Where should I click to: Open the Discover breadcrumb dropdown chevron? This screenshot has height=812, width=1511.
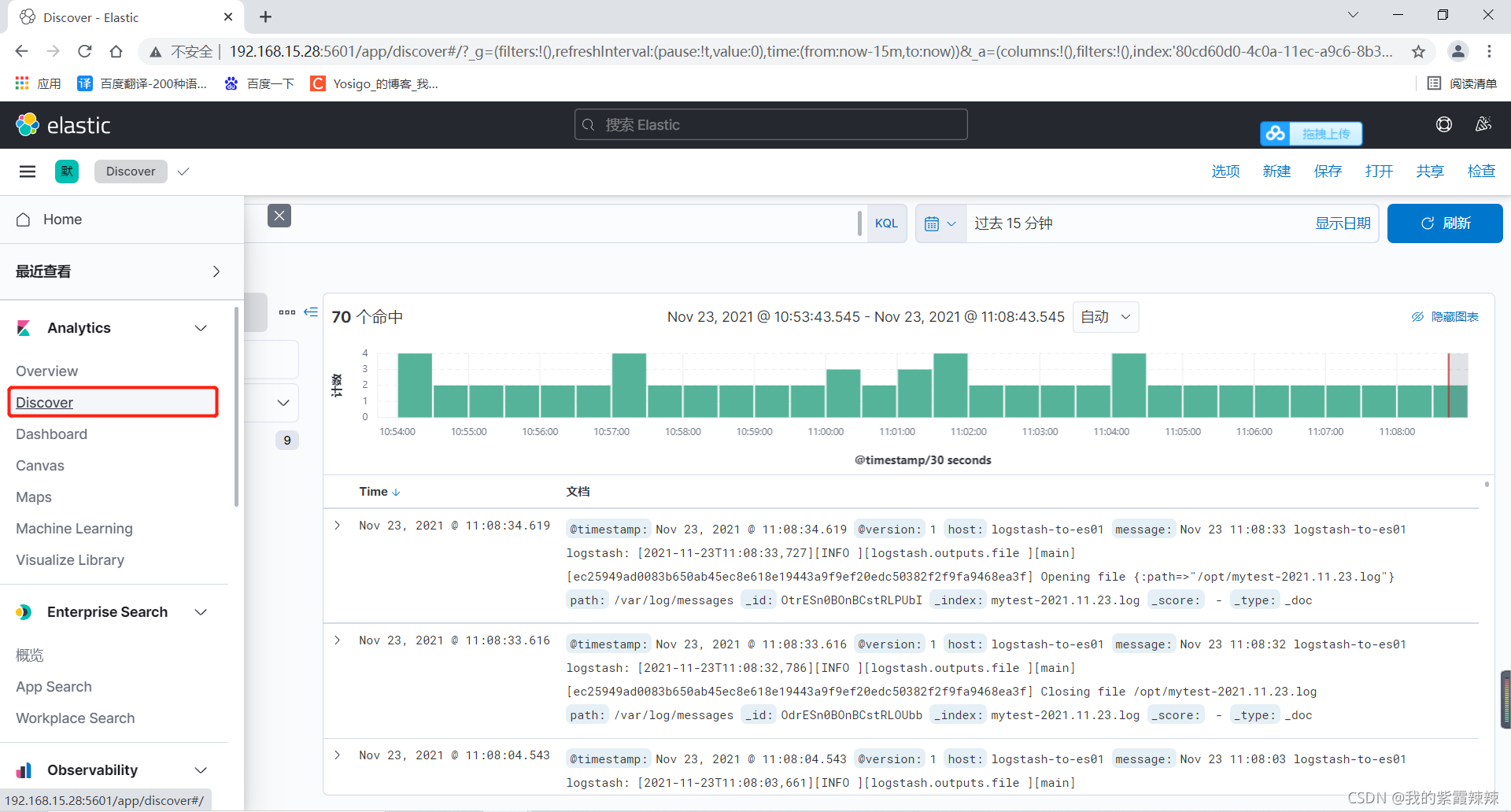[x=183, y=172]
